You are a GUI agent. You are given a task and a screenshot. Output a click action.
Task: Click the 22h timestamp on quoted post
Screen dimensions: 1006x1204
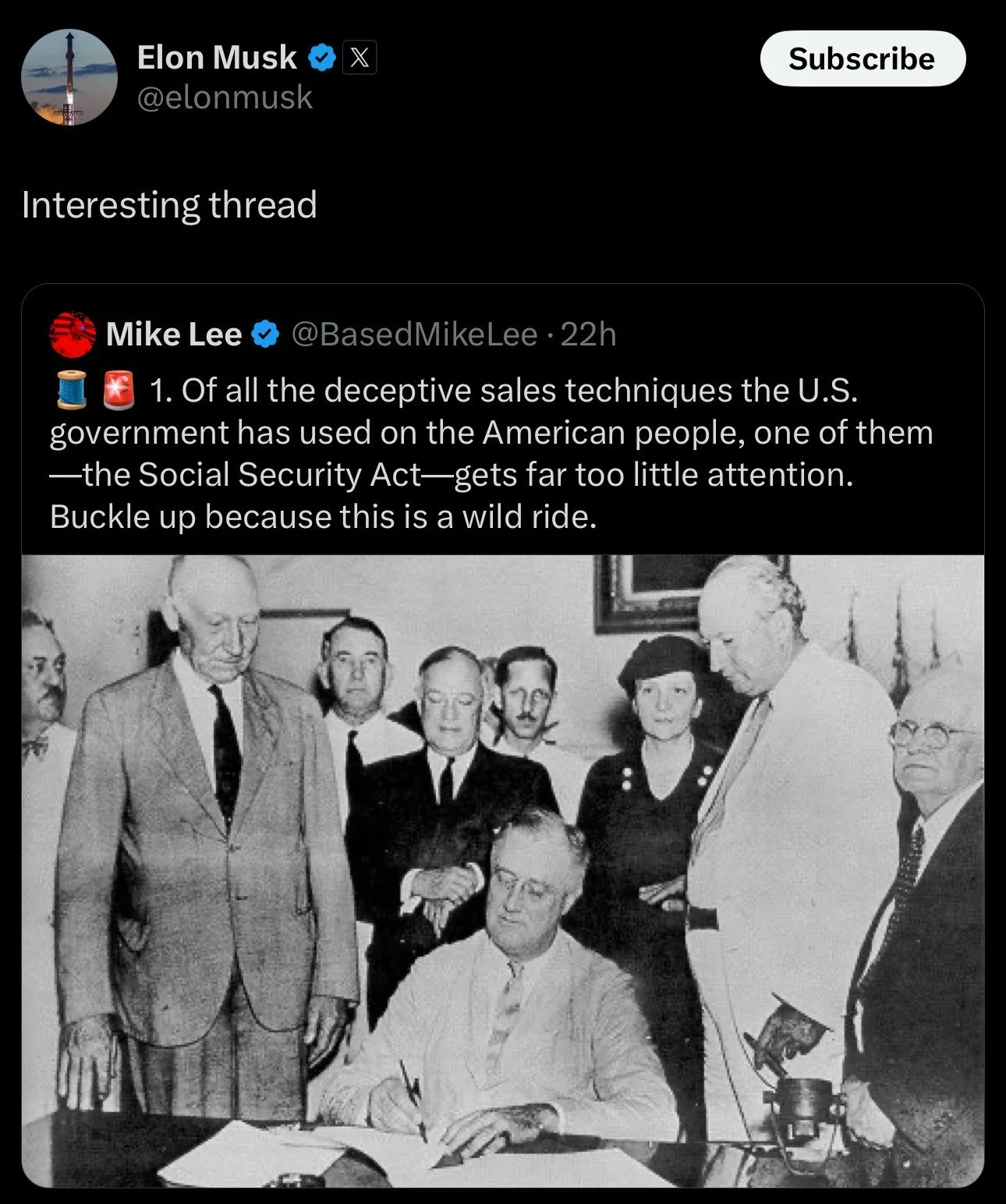[x=589, y=335]
